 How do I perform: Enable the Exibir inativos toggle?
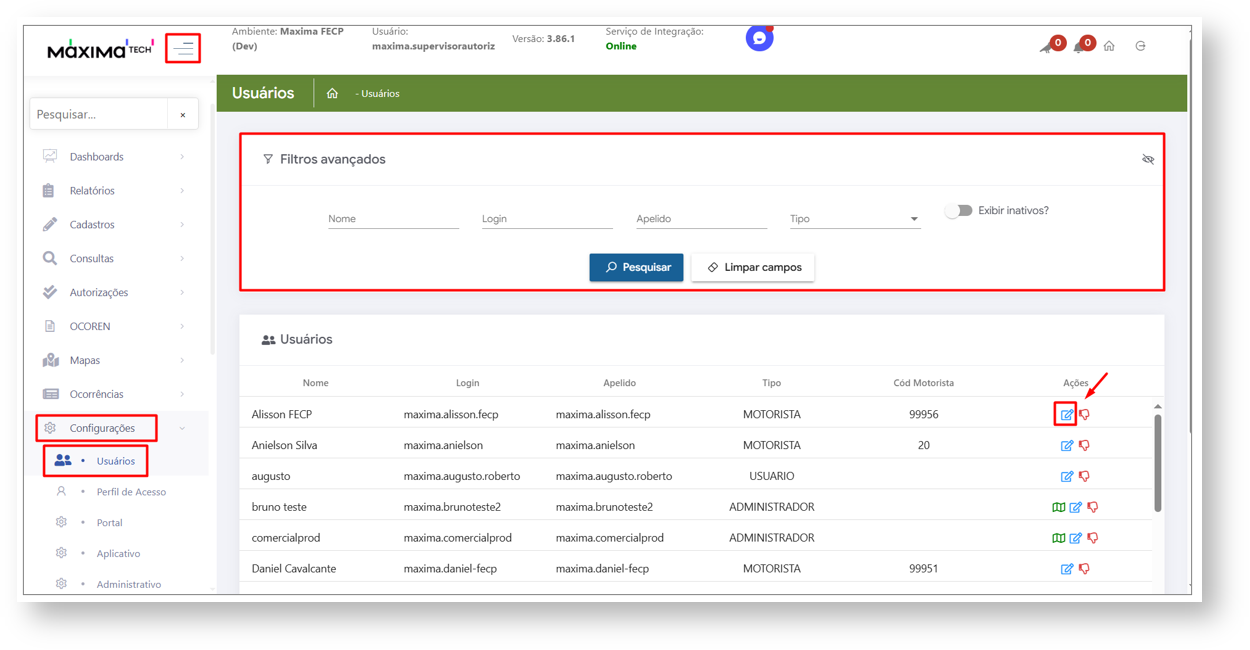click(958, 211)
